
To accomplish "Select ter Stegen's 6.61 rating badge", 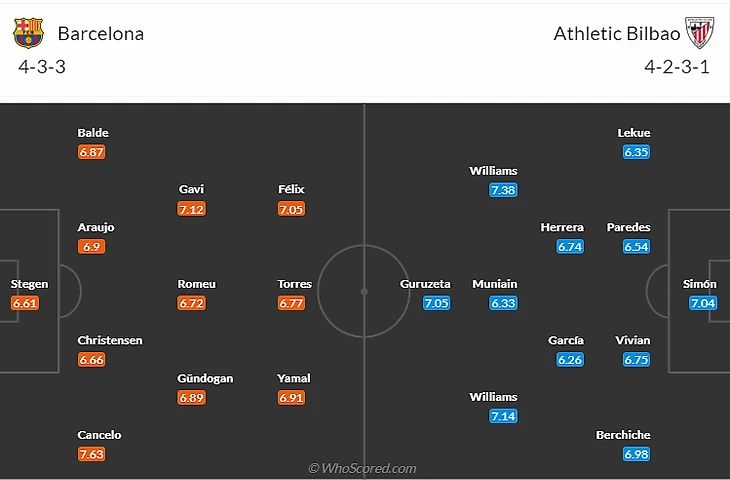I will point(25,303).
